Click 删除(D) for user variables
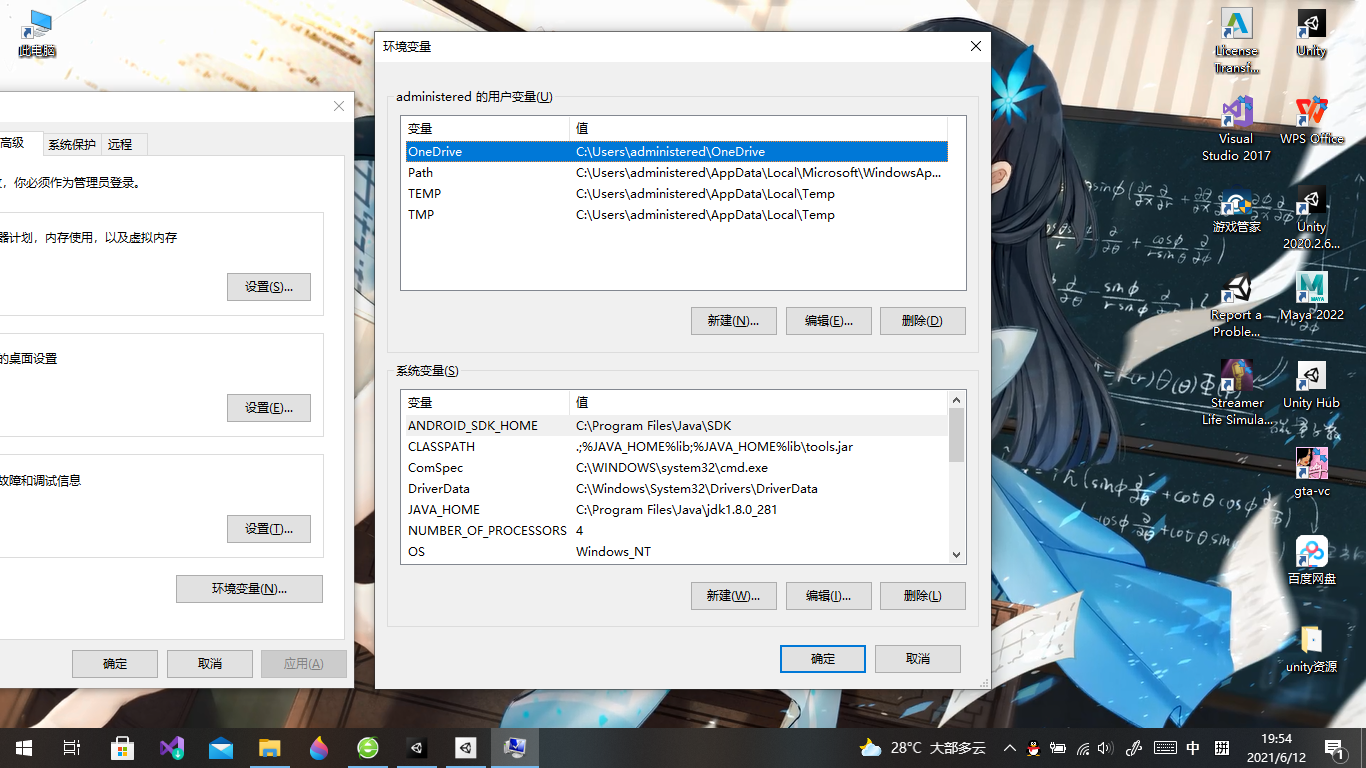The width and height of the screenshot is (1366, 768). tap(923, 321)
